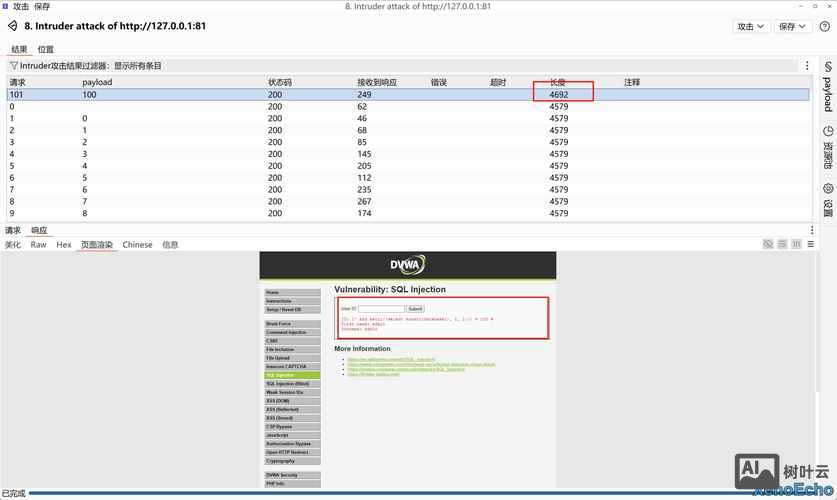Select the Chinese view tab
Viewport: 837px width, 500px height.
(137, 244)
